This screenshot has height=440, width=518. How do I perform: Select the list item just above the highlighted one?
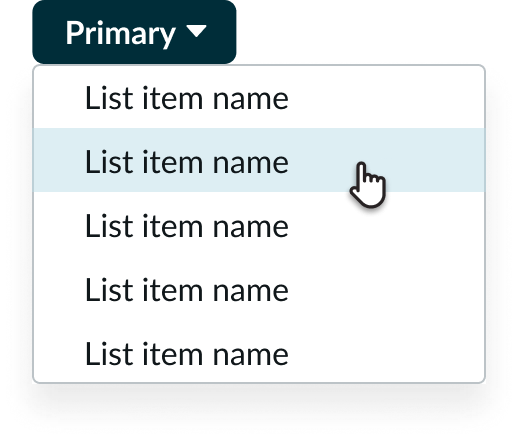coord(259,98)
